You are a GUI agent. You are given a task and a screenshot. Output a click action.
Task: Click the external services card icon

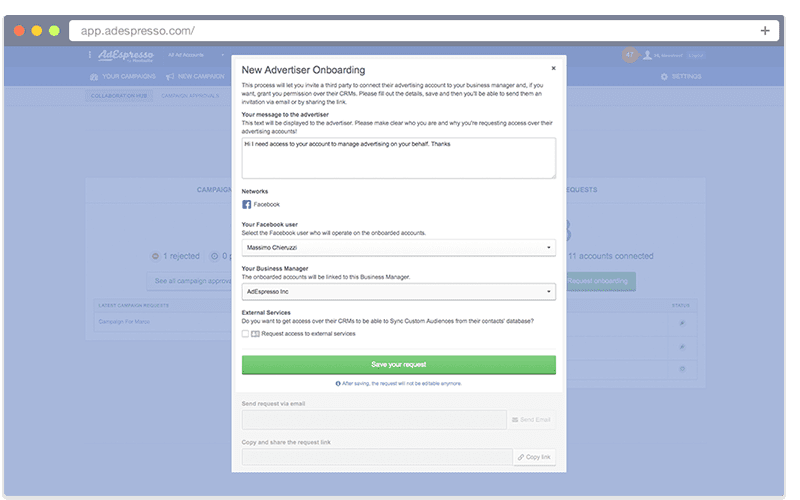point(255,334)
